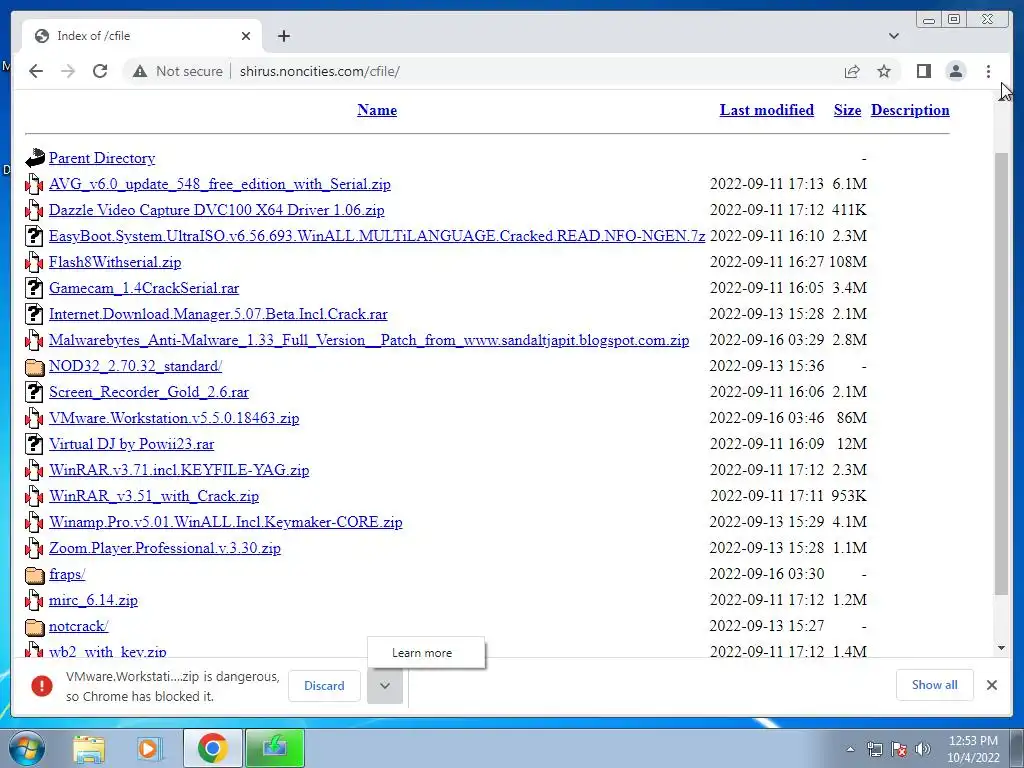Click the folder icon beside notcrack
This screenshot has width=1024, height=768.
(34, 627)
